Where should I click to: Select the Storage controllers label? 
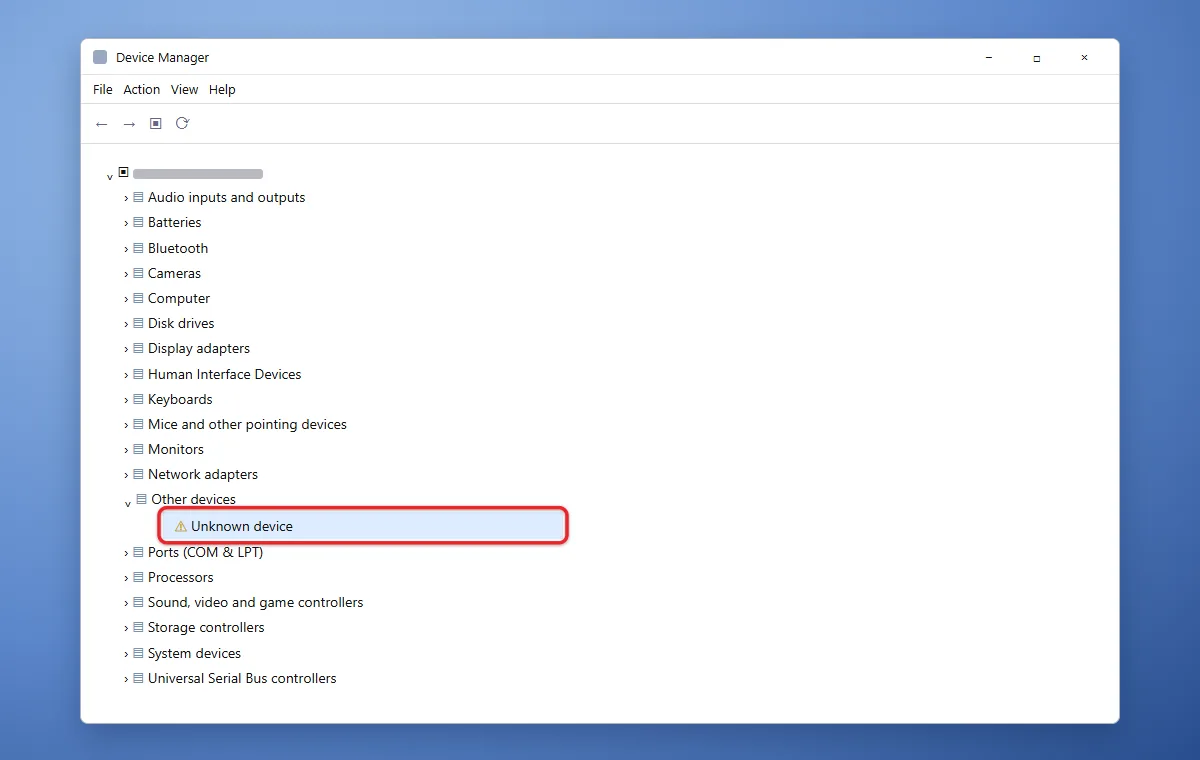click(206, 628)
